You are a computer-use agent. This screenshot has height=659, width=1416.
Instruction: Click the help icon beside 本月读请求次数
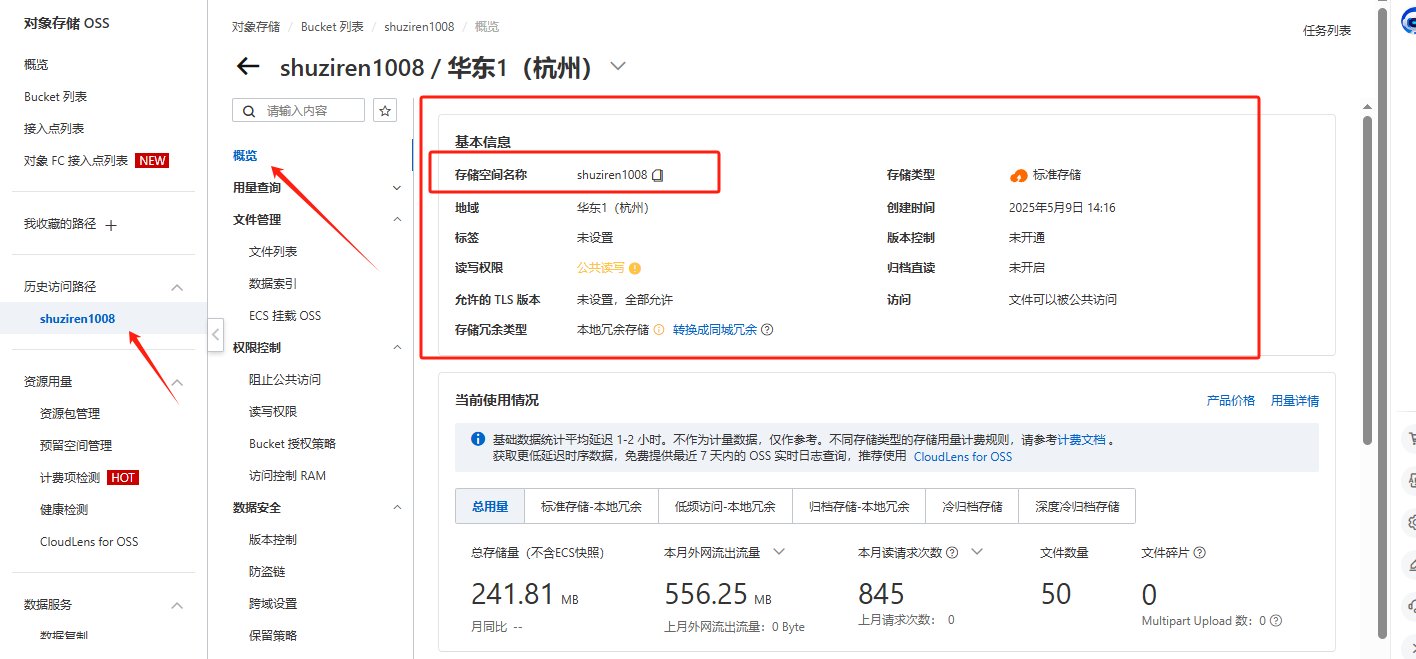click(952, 552)
